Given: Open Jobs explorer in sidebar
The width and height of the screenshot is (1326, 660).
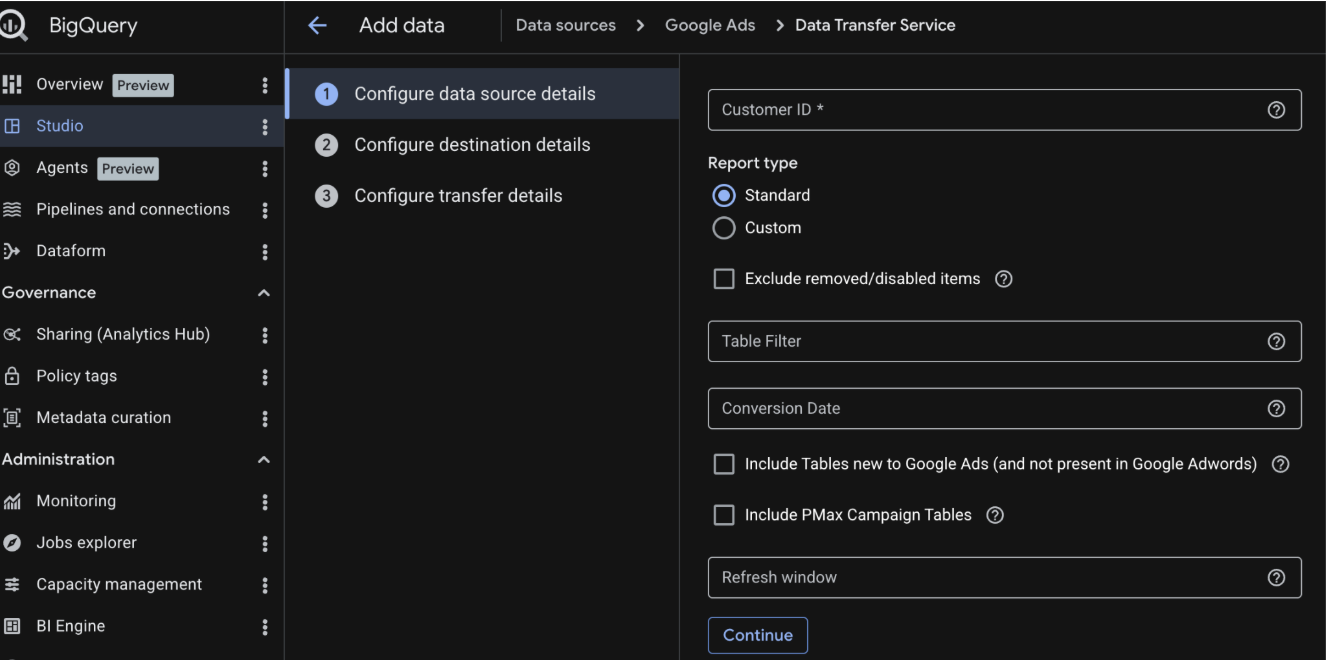Looking at the screenshot, I should click(86, 543).
